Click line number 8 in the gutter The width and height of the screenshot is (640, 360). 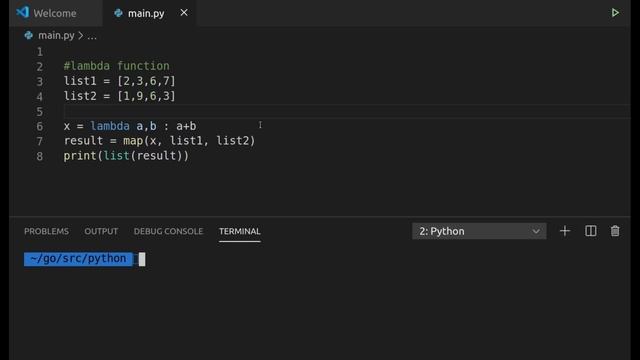point(40,156)
